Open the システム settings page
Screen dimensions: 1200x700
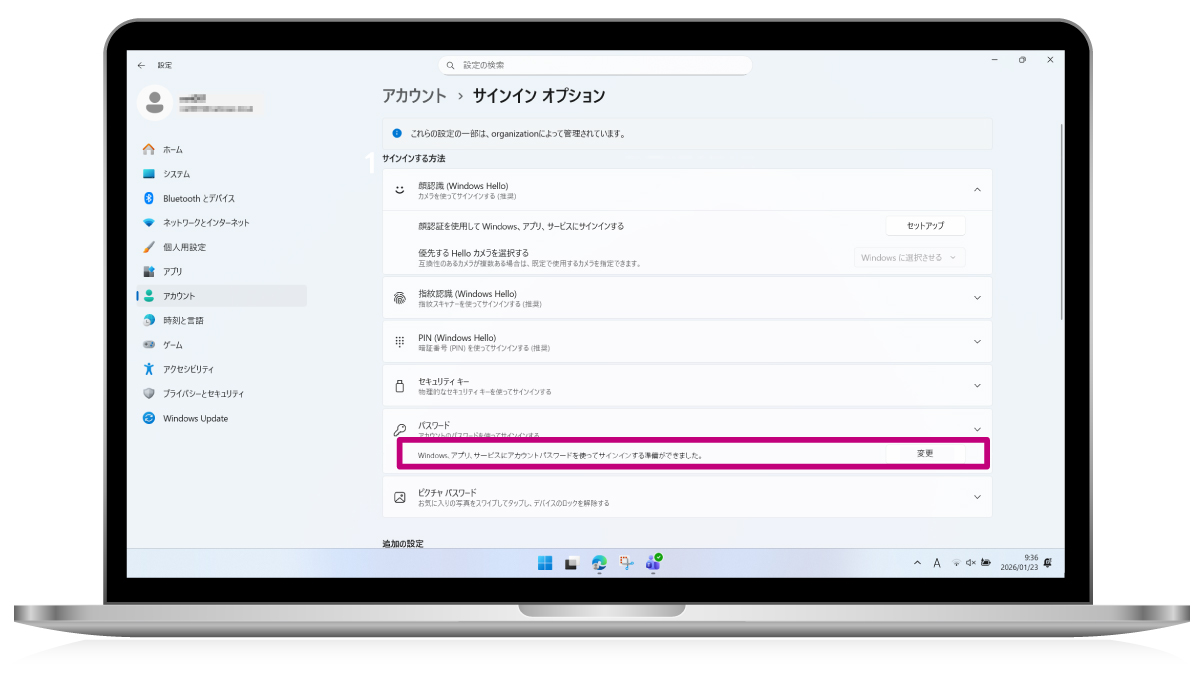(x=176, y=174)
